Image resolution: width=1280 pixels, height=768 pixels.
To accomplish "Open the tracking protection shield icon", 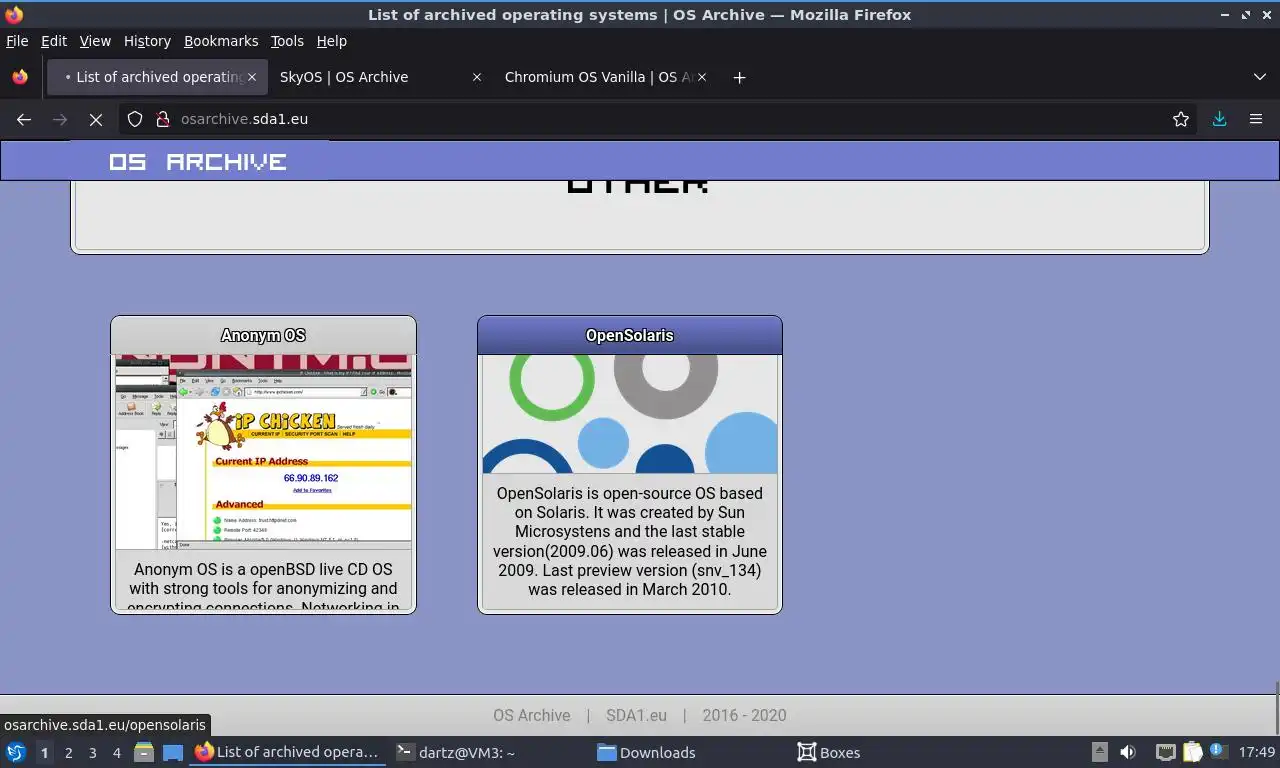I will [135, 119].
